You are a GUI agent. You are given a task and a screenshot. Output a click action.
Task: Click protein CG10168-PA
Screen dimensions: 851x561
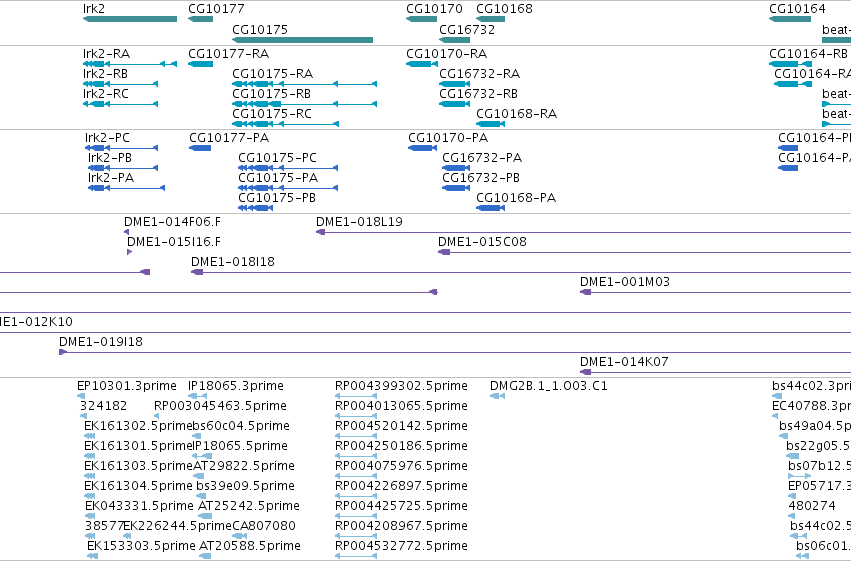pyautogui.click(x=491, y=208)
